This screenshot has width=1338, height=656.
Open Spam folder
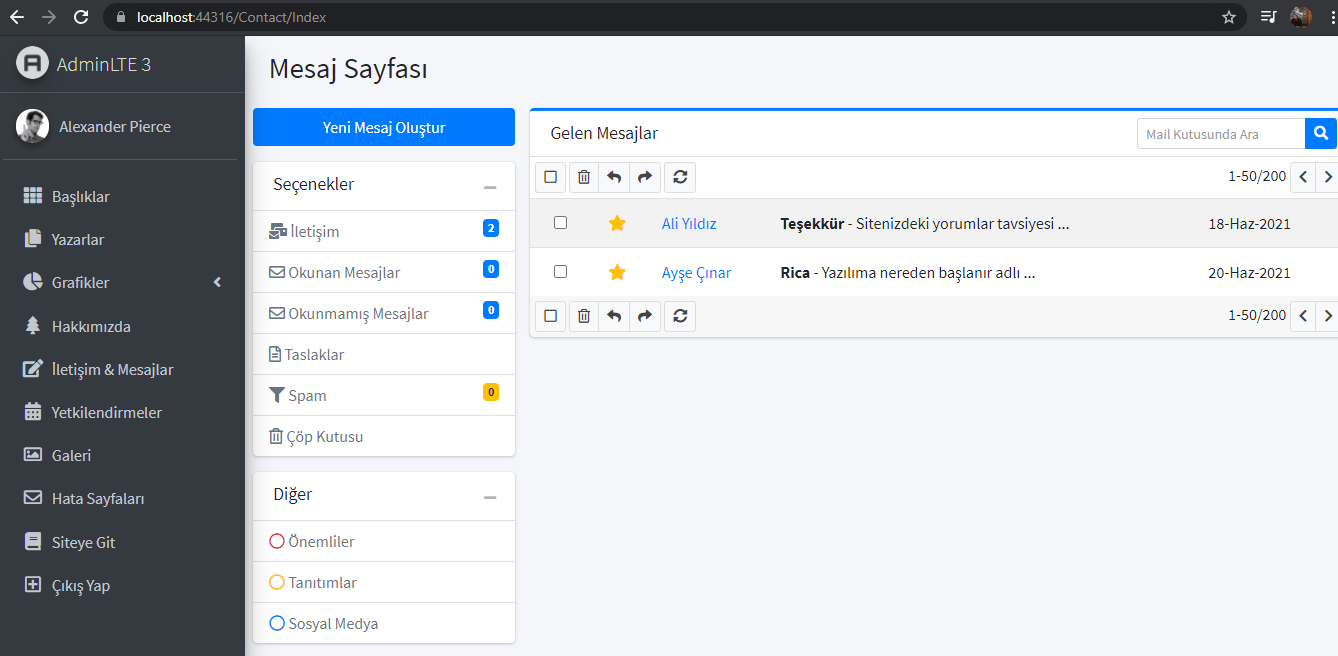click(x=384, y=395)
